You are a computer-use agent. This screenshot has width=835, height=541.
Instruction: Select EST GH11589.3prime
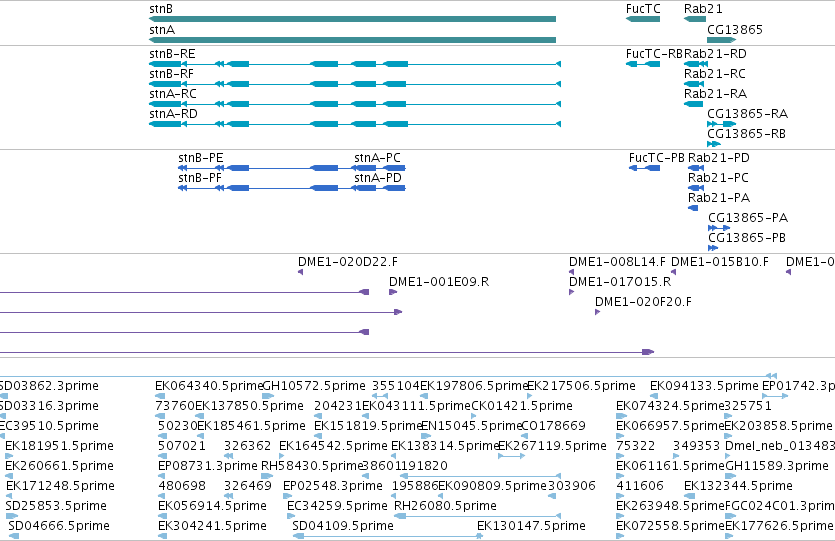[777, 466]
